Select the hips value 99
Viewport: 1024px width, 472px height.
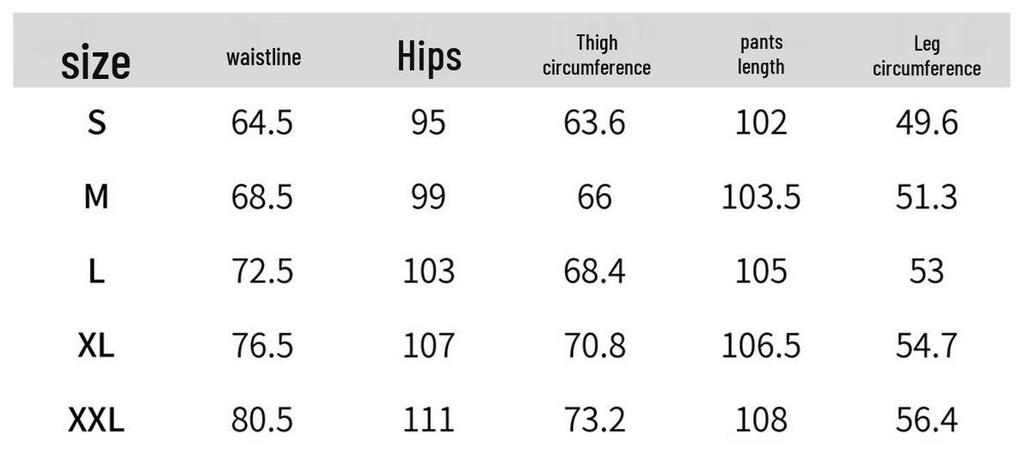428,197
